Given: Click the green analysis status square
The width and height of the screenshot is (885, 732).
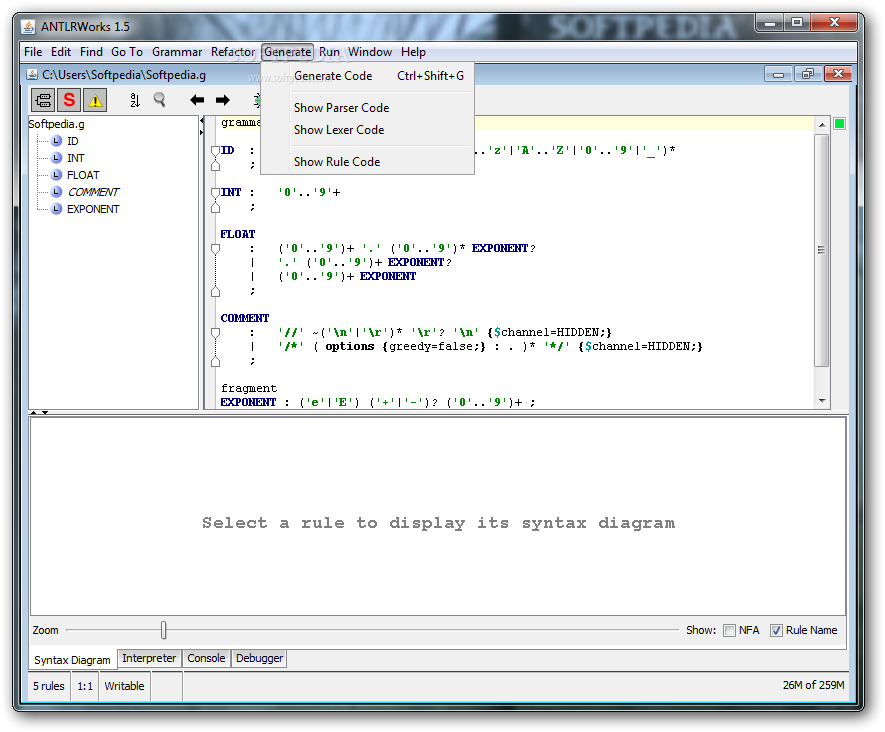Looking at the screenshot, I should tap(839, 124).
